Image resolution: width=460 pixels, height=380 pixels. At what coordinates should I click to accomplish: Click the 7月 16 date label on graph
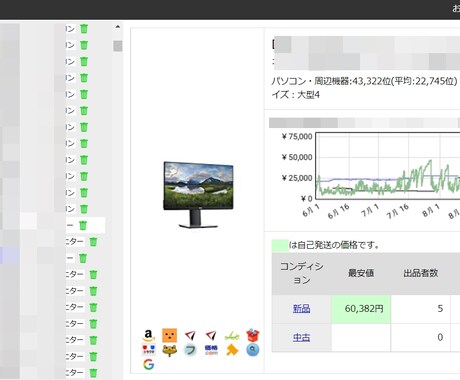(398, 212)
